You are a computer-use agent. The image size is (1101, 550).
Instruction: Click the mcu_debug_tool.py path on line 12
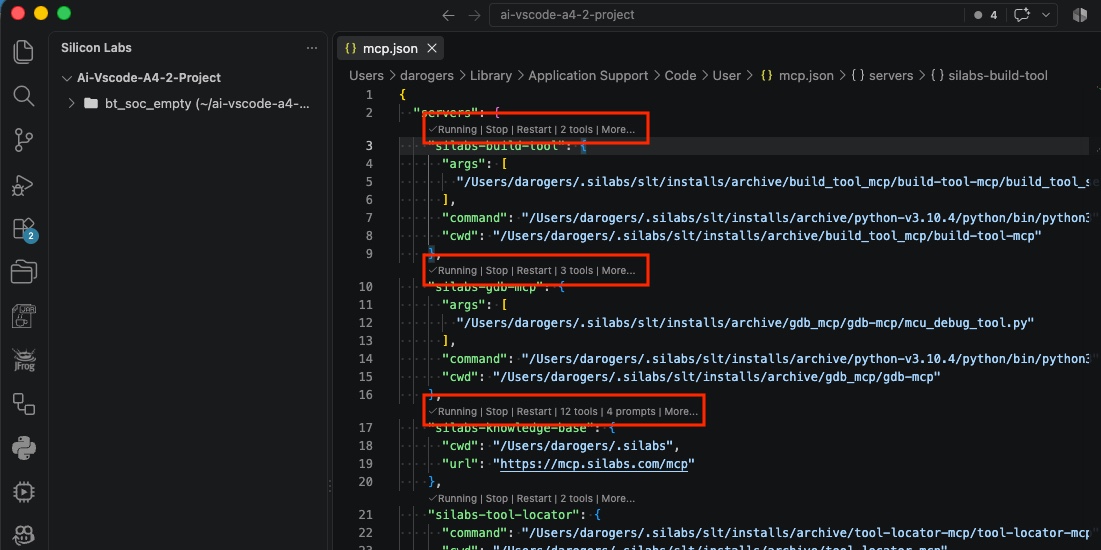point(746,323)
